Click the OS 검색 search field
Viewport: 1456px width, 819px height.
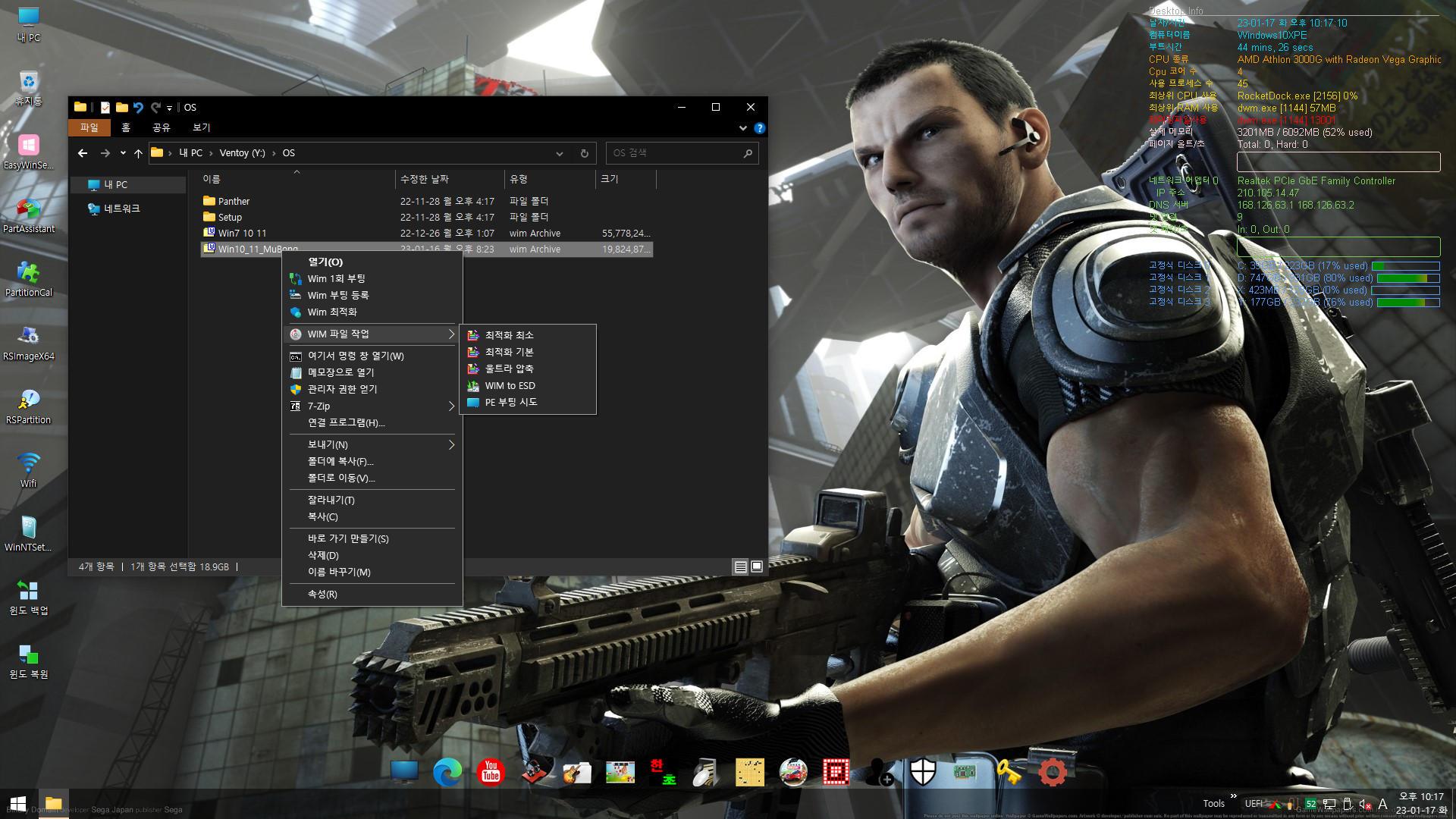(682, 153)
